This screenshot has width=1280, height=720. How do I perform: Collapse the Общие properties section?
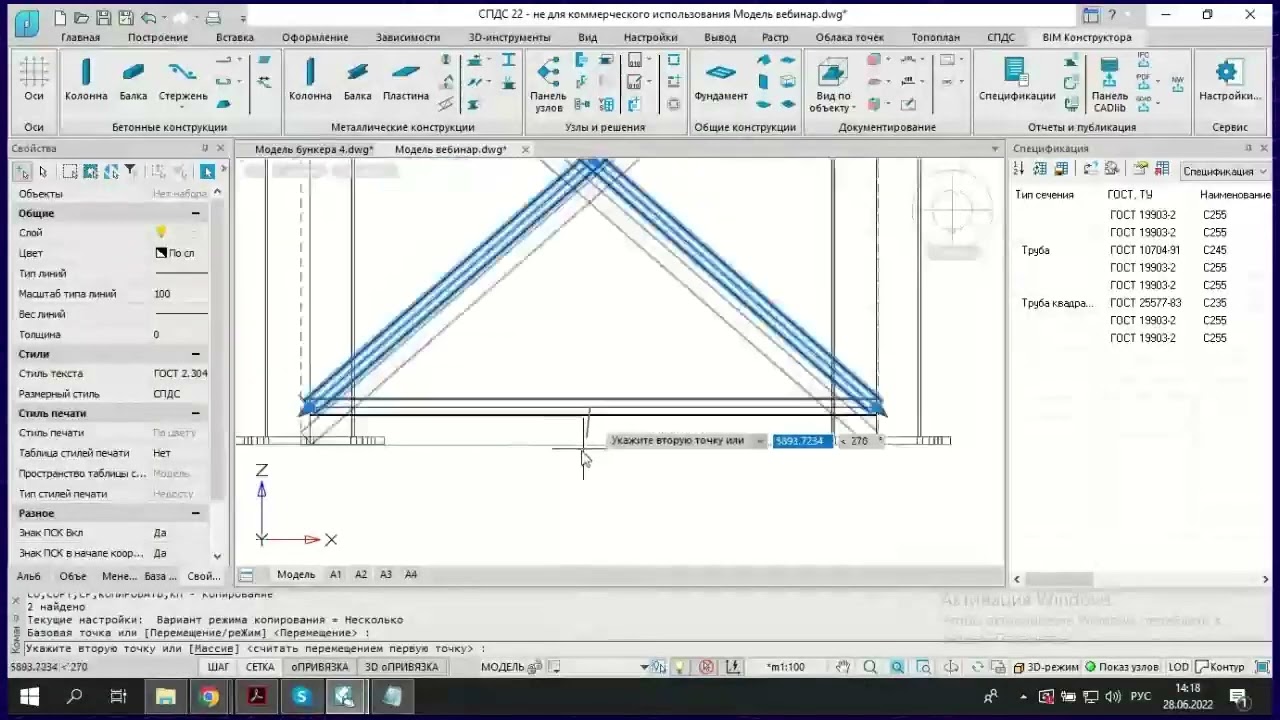tap(196, 213)
